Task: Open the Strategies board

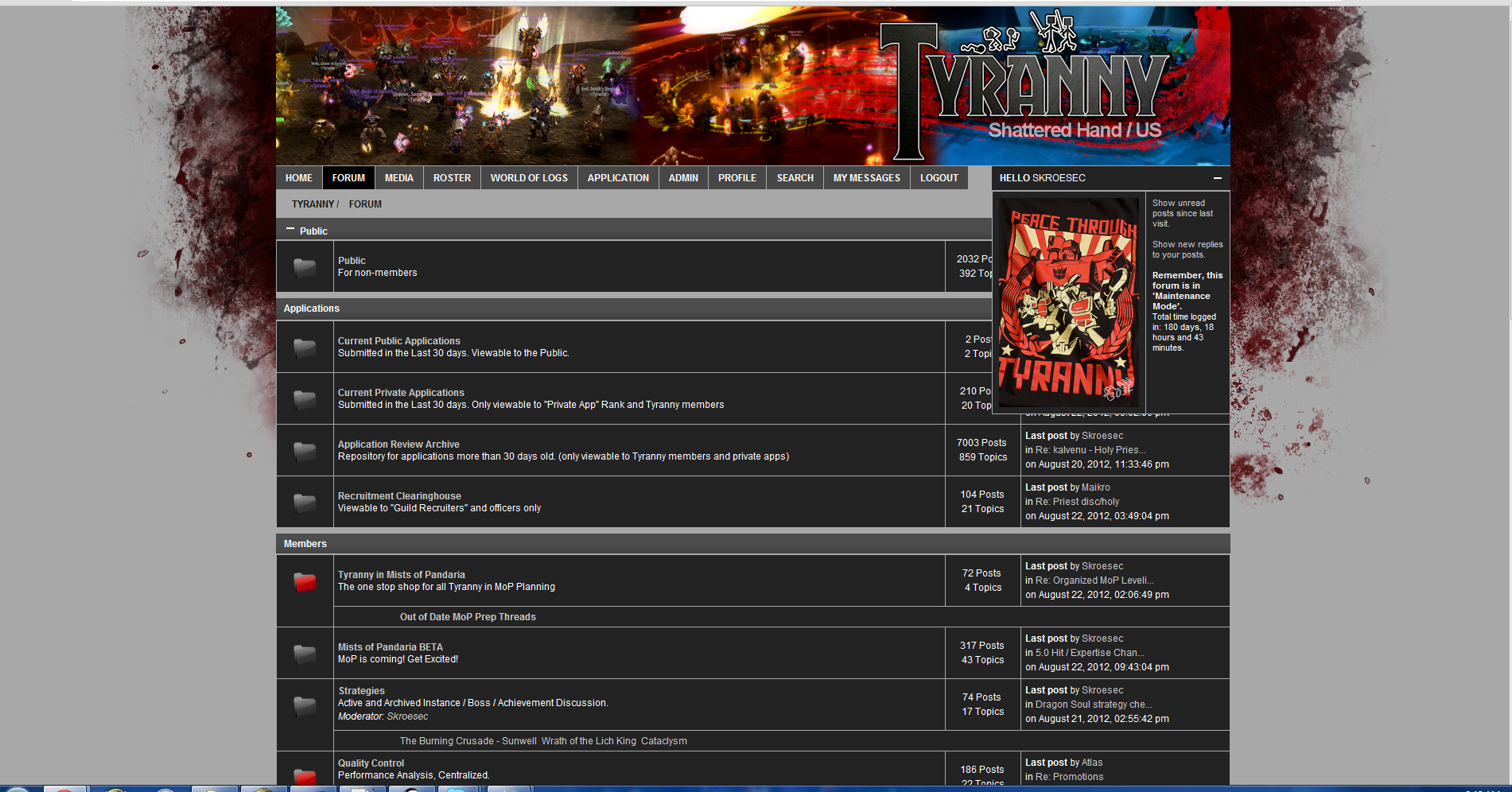Action: [x=362, y=691]
